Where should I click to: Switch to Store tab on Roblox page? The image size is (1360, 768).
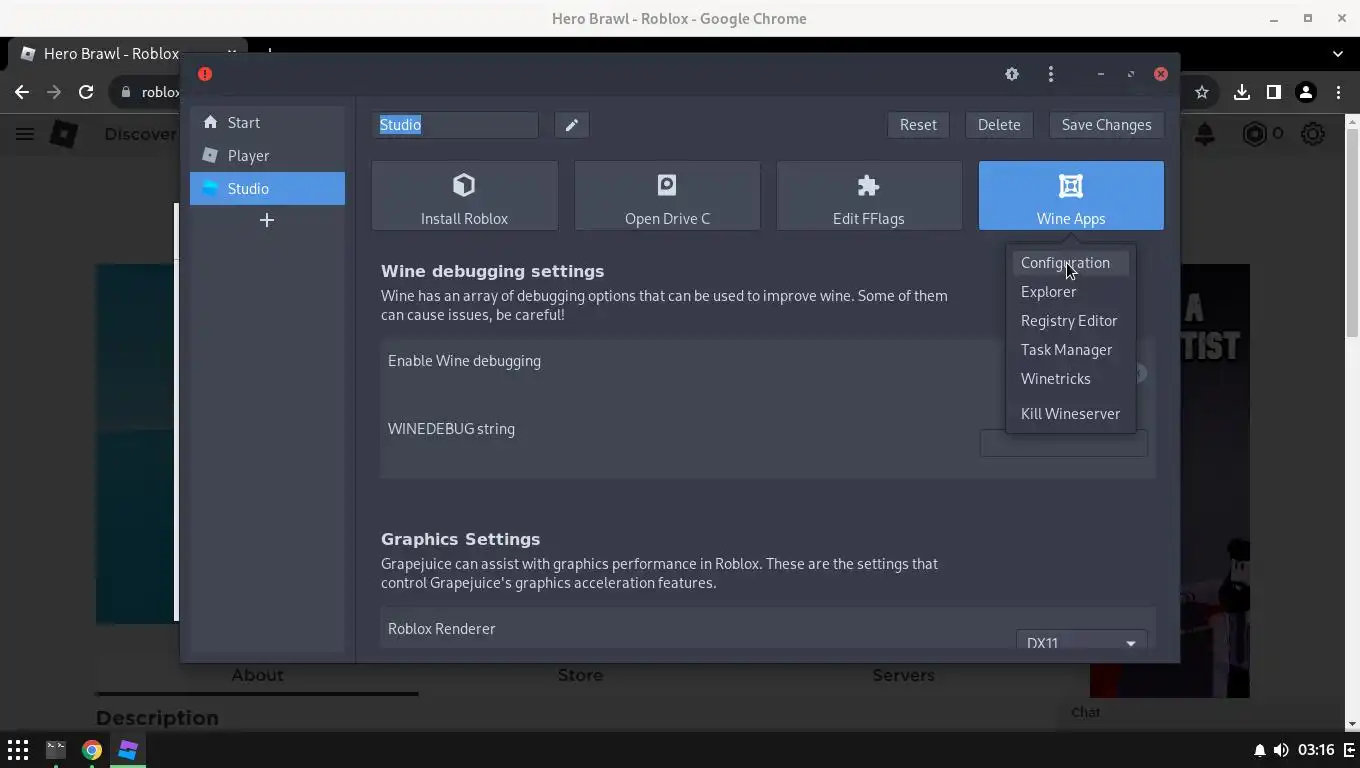click(580, 676)
